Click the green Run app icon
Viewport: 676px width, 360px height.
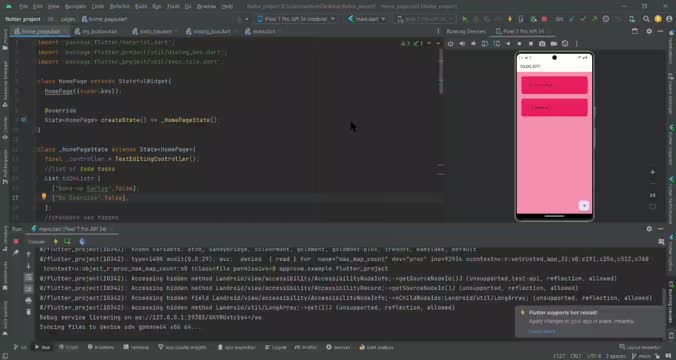(464, 19)
